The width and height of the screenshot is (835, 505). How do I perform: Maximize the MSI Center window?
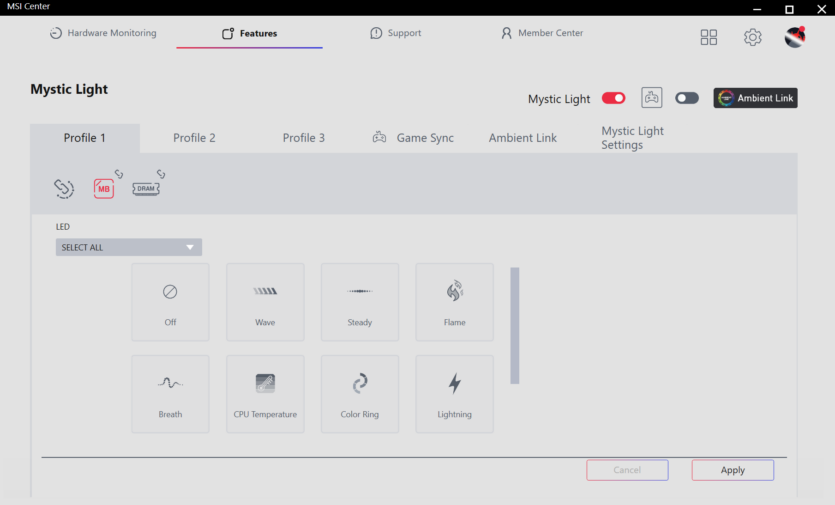click(789, 9)
